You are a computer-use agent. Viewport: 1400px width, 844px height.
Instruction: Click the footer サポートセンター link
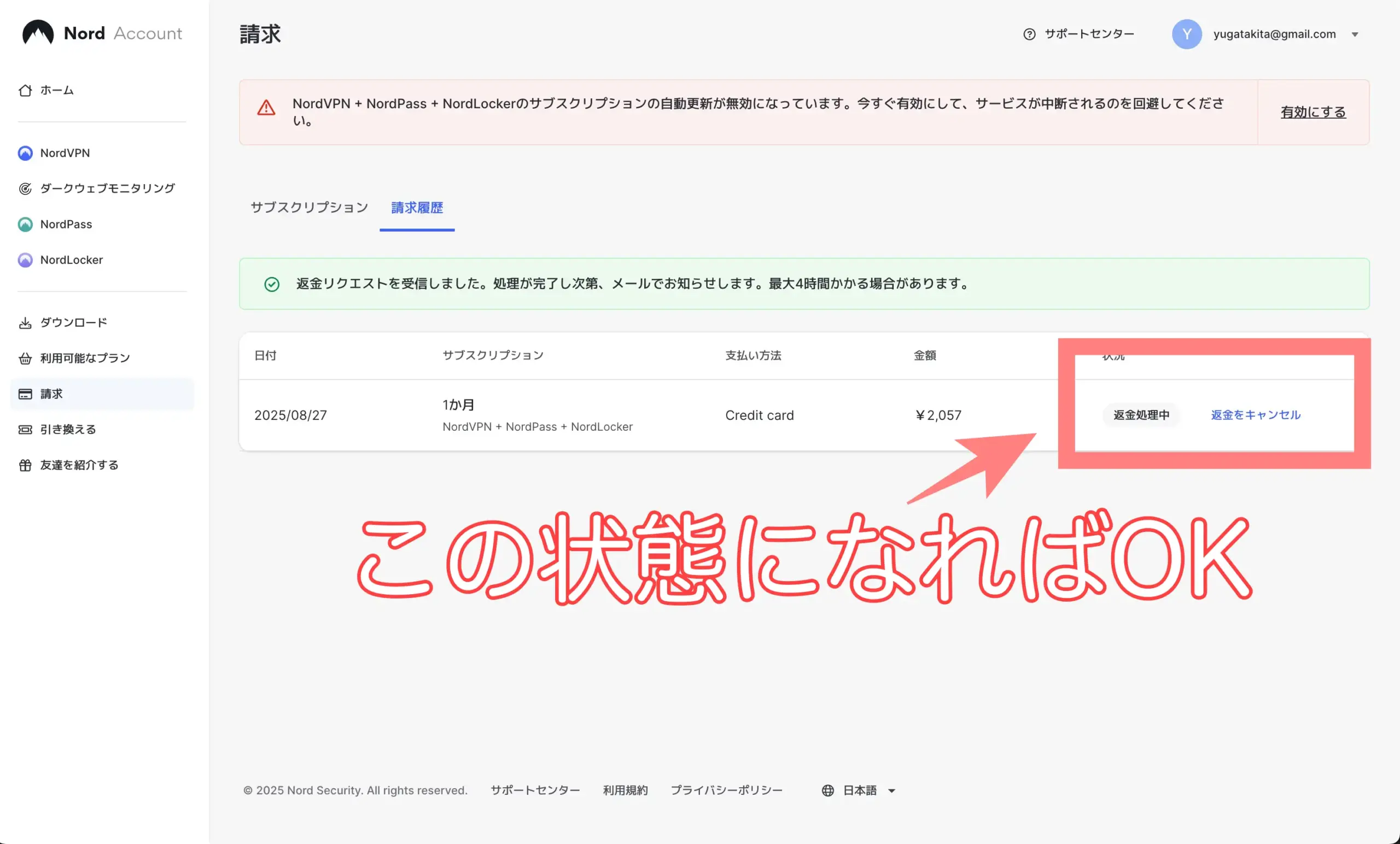[535, 790]
